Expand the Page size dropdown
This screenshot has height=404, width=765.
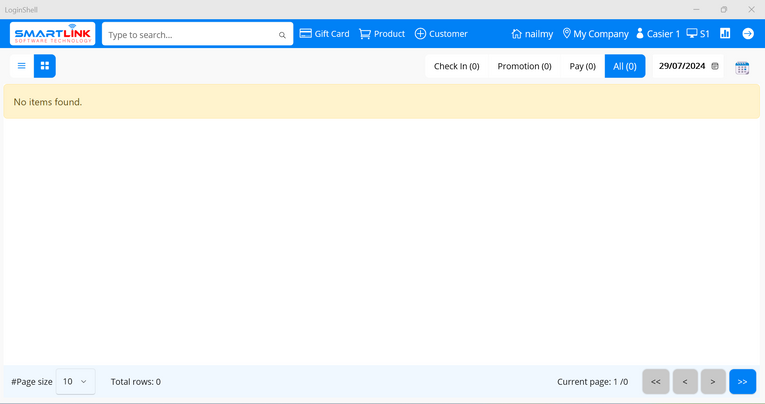pyautogui.click(x=76, y=382)
